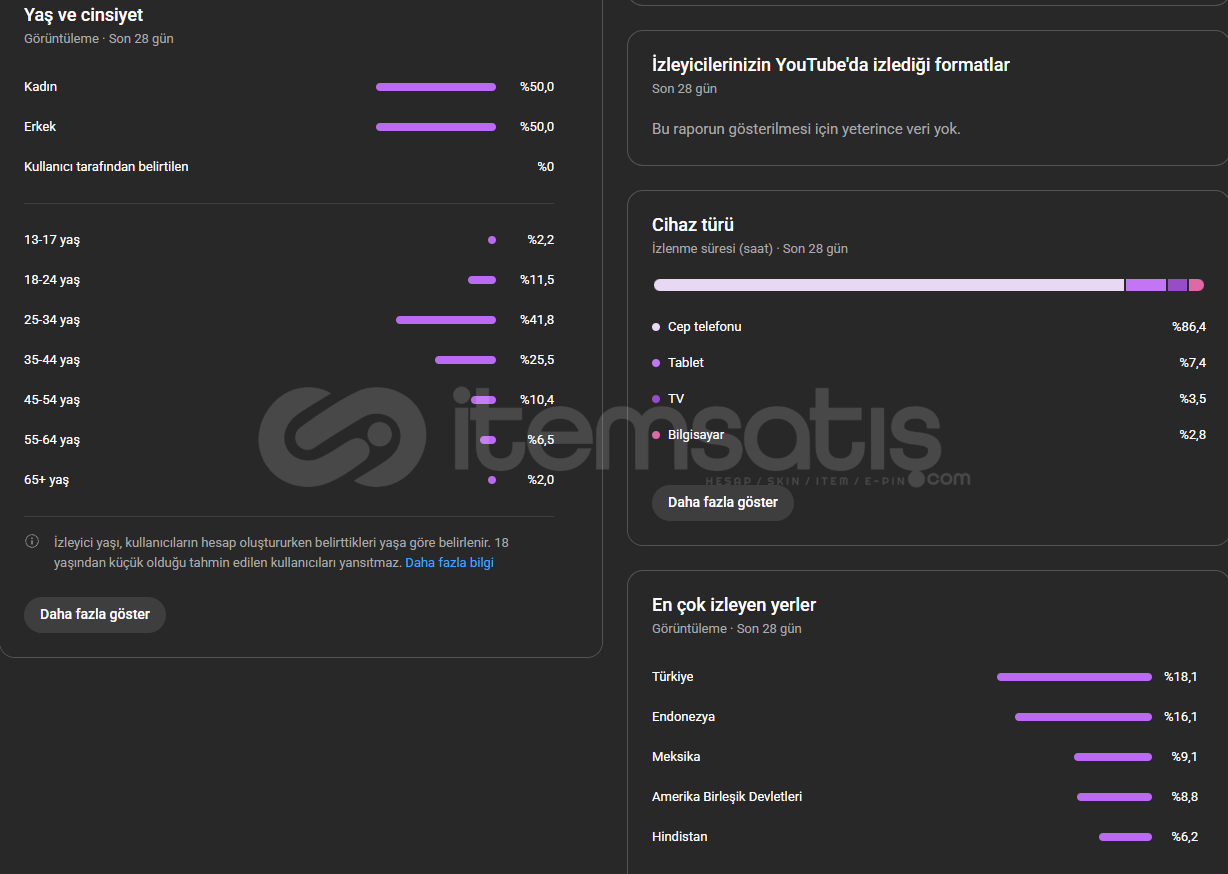Click the info icon beside viewer age note
This screenshot has width=1228, height=874.
[32, 542]
